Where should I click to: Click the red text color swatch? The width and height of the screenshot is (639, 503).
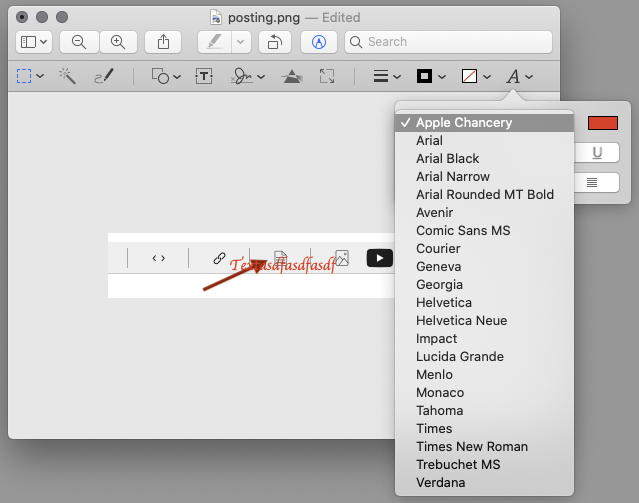[x=603, y=123]
